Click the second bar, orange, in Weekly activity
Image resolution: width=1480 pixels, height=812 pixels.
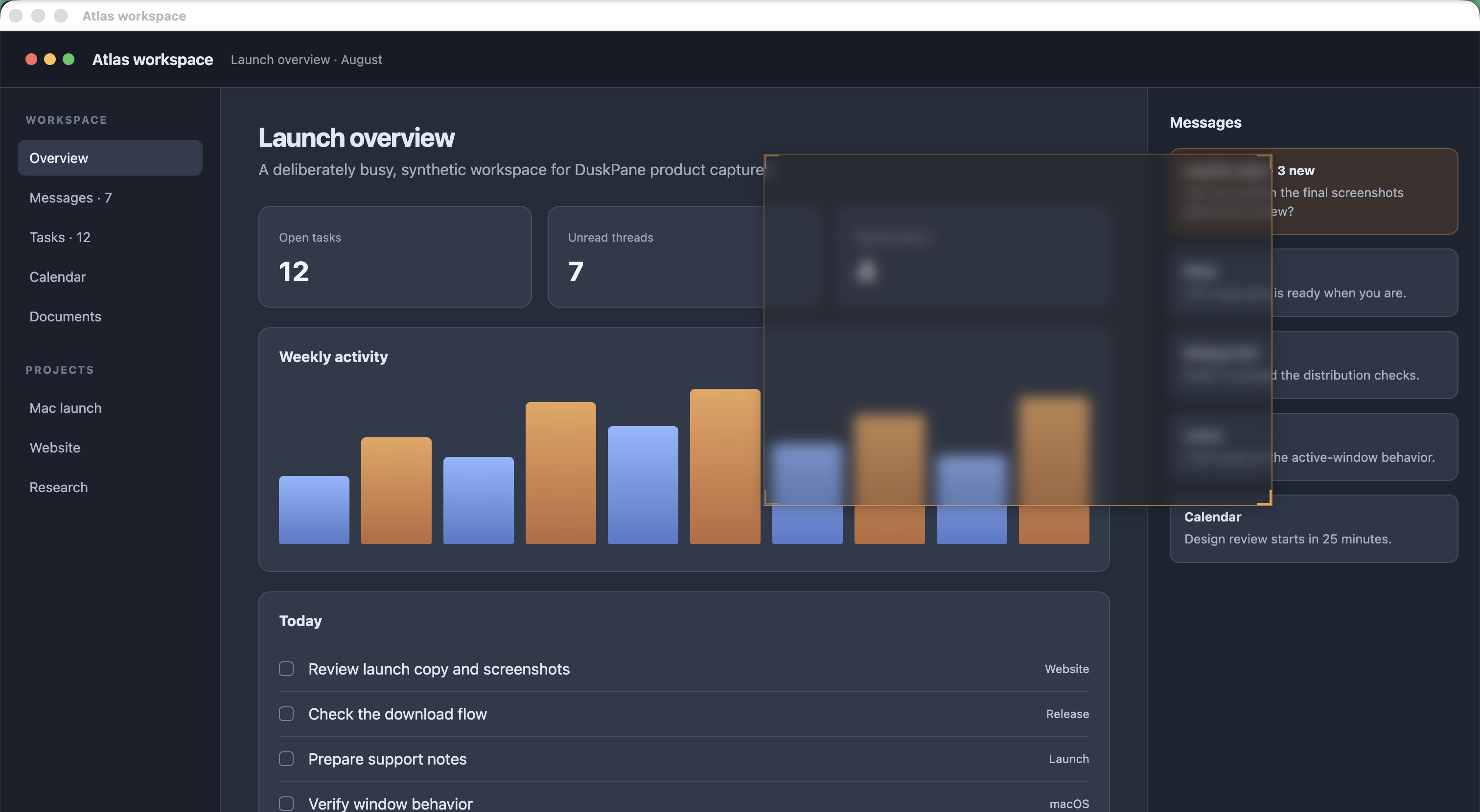[396, 491]
